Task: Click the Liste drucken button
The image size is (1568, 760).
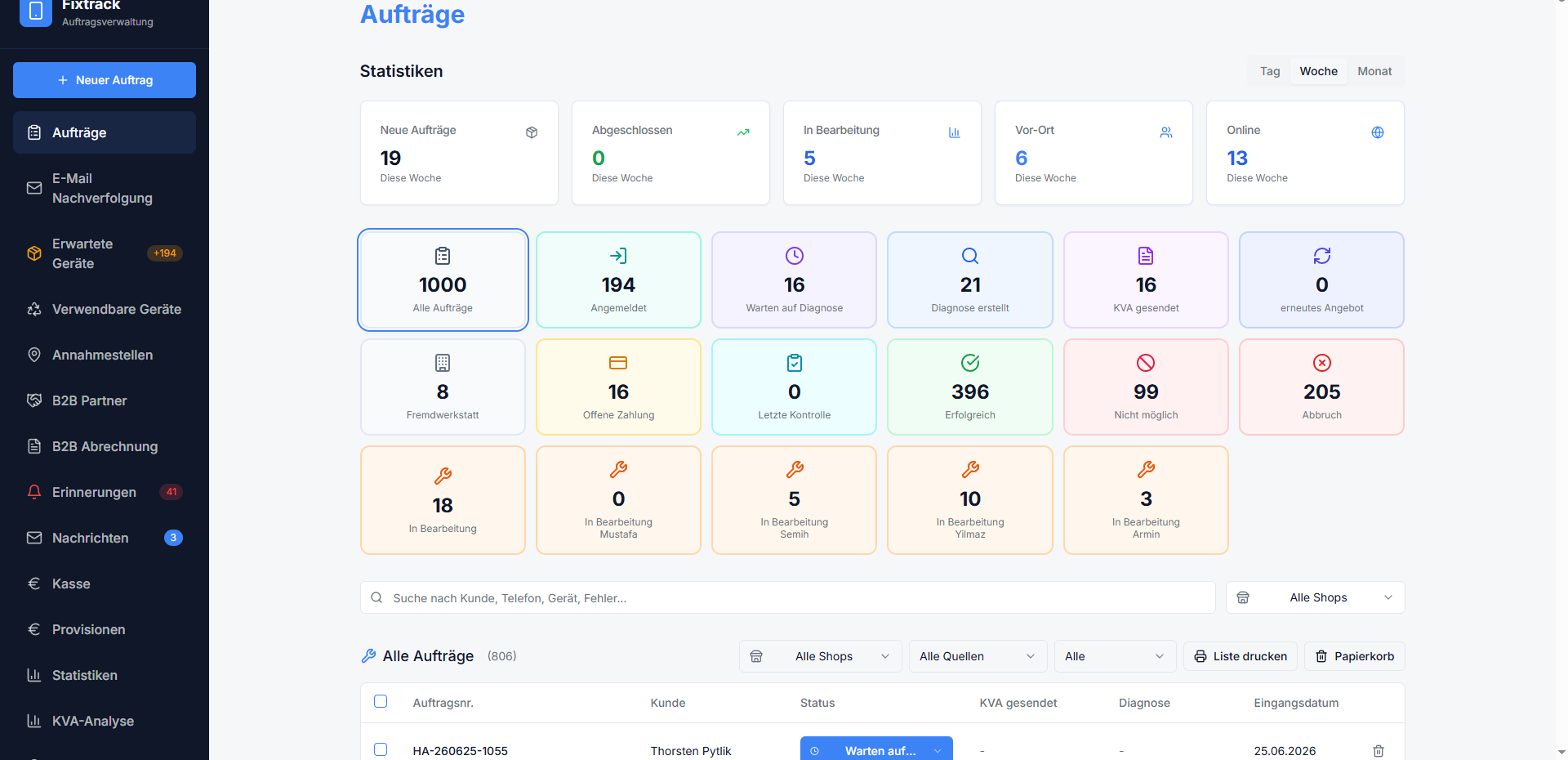Action: click(x=1240, y=656)
